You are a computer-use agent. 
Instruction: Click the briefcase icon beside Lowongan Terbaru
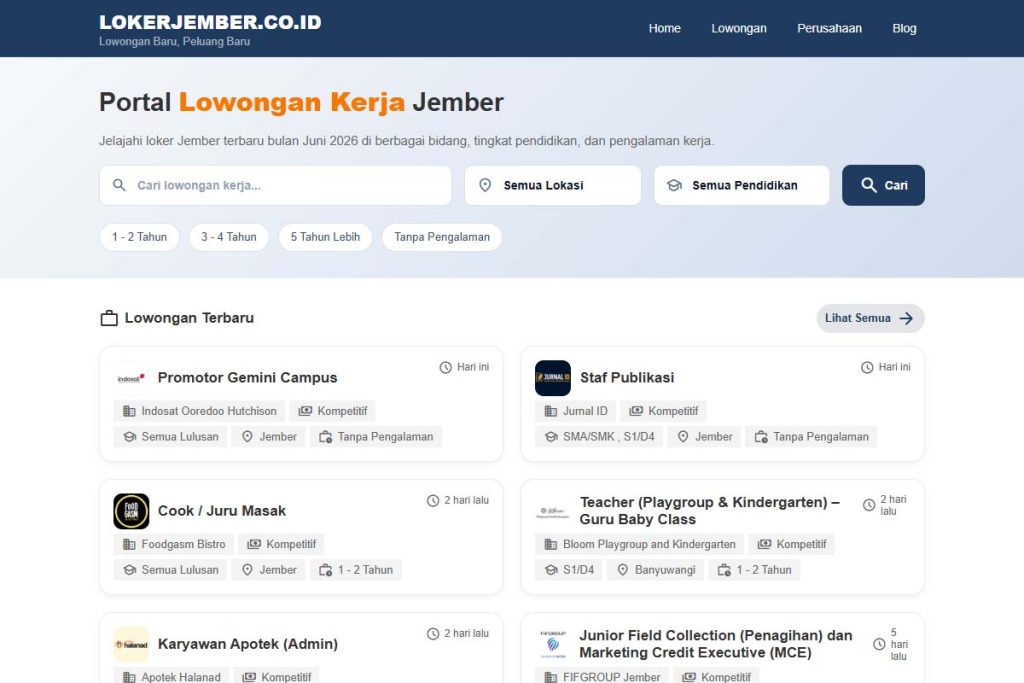click(109, 318)
